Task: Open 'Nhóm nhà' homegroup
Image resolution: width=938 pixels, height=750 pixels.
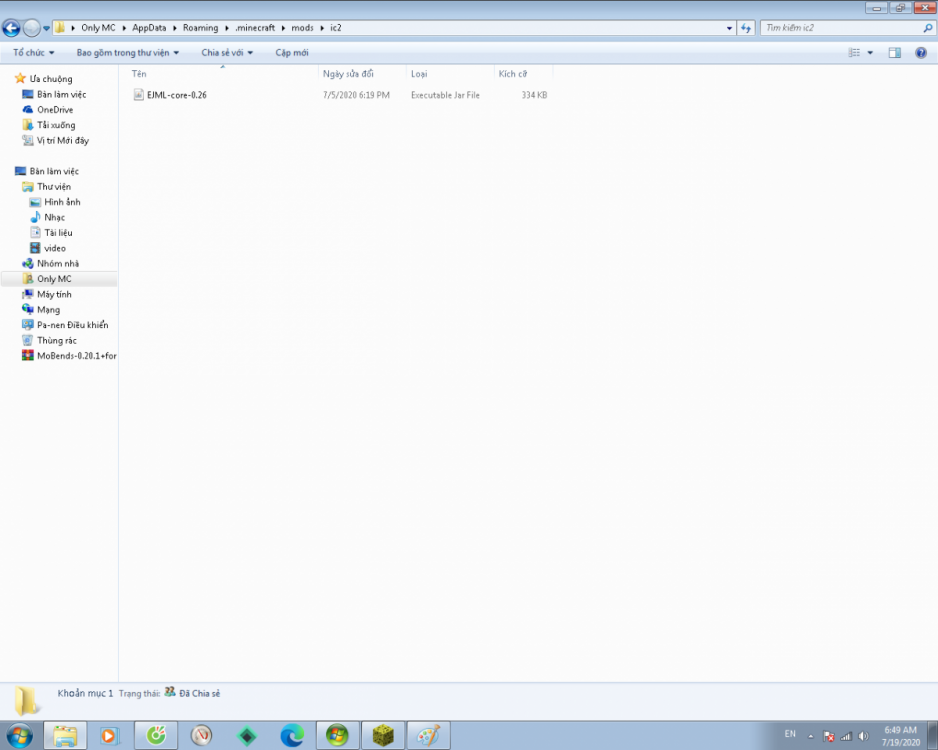Action: pyautogui.click(x=57, y=263)
